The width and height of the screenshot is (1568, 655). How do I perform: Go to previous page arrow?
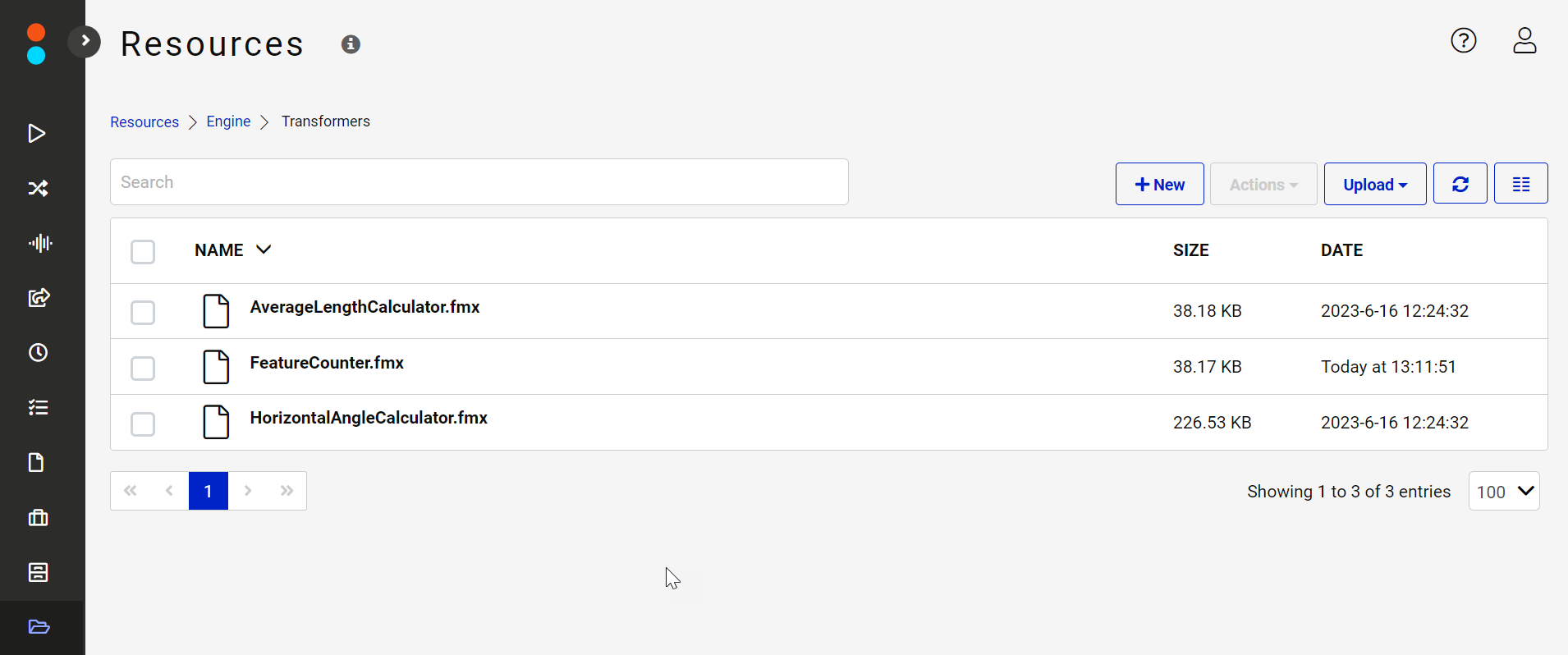pyautogui.click(x=169, y=491)
